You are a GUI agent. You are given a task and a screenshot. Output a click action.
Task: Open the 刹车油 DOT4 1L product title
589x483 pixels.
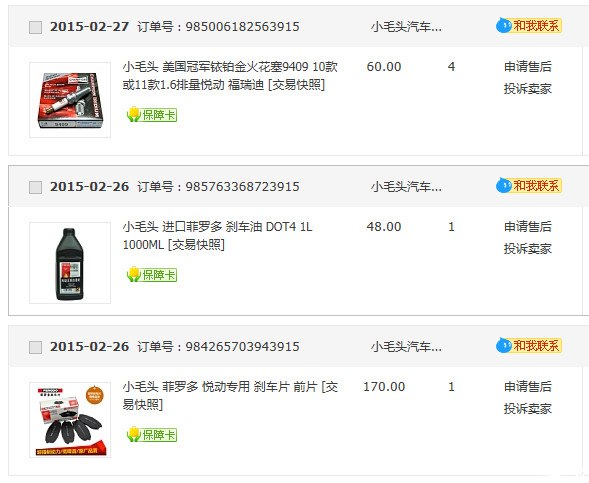[x=217, y=236]
